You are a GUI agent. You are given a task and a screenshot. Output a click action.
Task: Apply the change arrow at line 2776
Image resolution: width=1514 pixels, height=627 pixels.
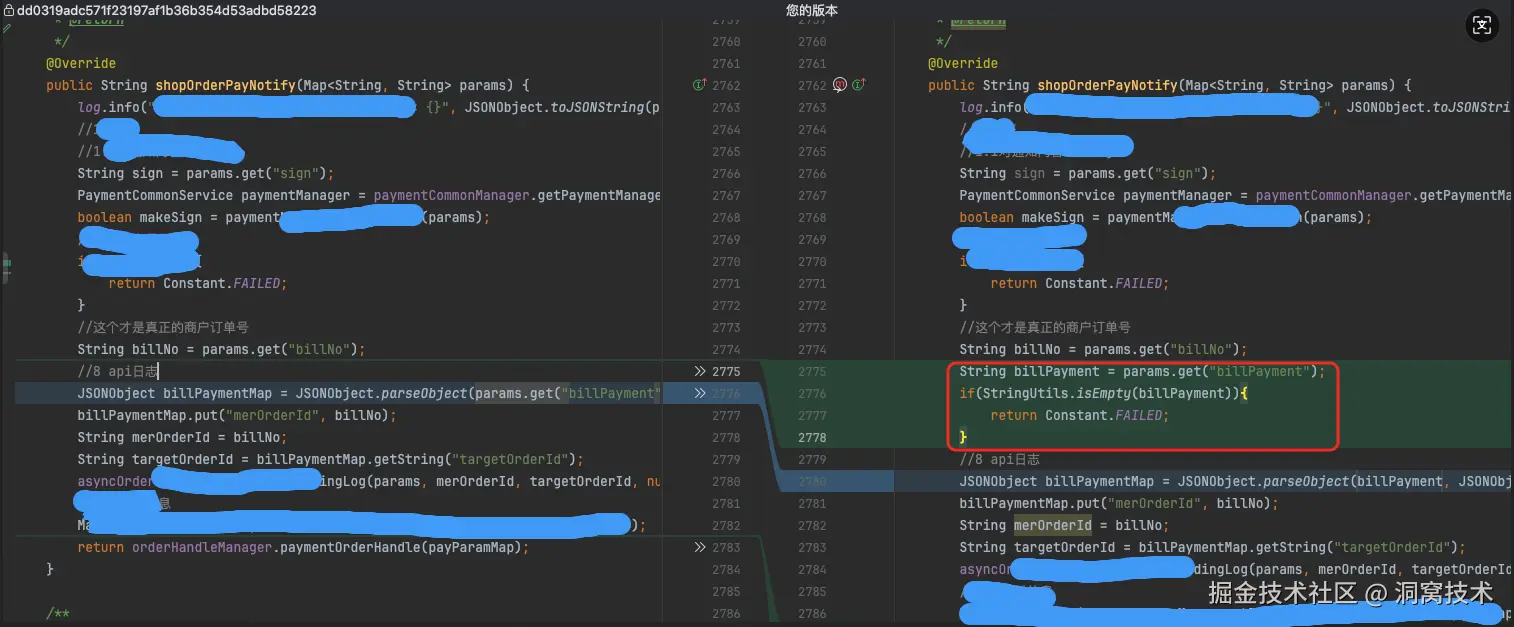click(x=700, y=393)
